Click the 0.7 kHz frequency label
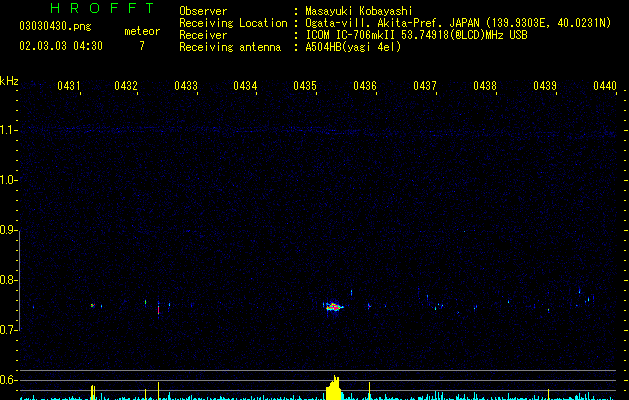Viewport: 629px width, 400px height. [x=9, y=330]
